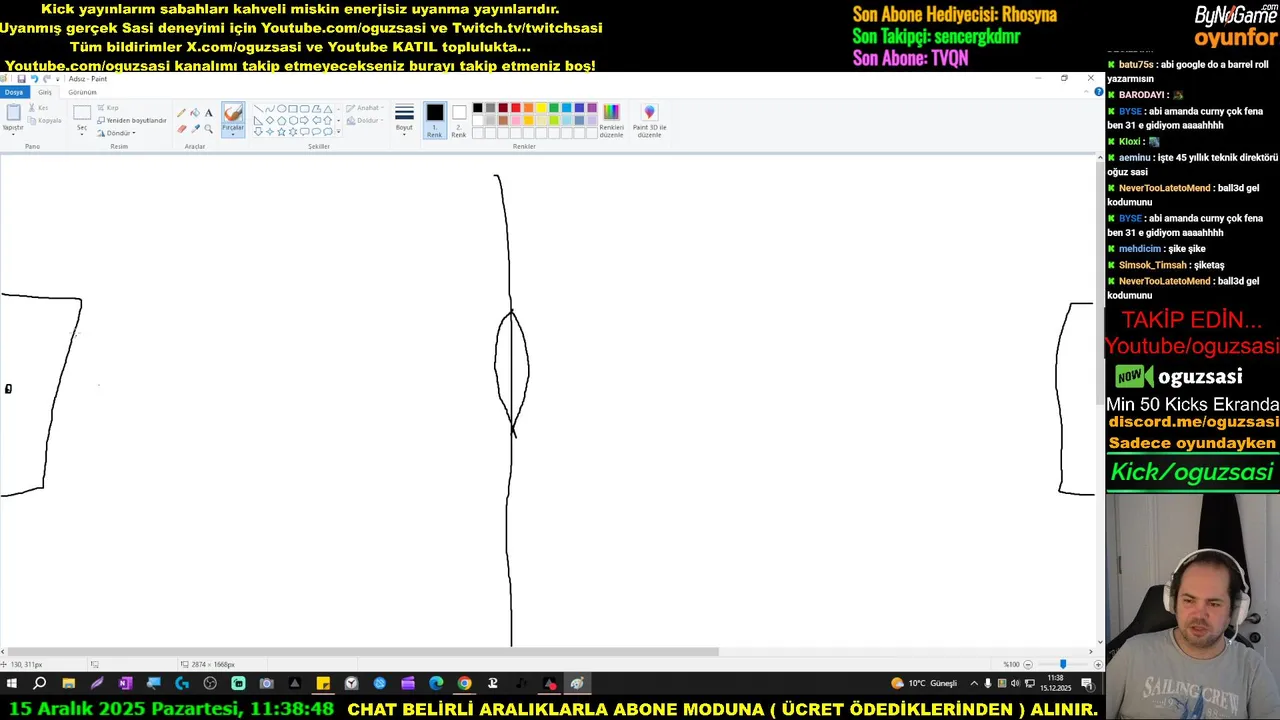Show hidden system tray icons chevron
The width and height of the screenshot is (1280, 720).
tap(974, 684)
